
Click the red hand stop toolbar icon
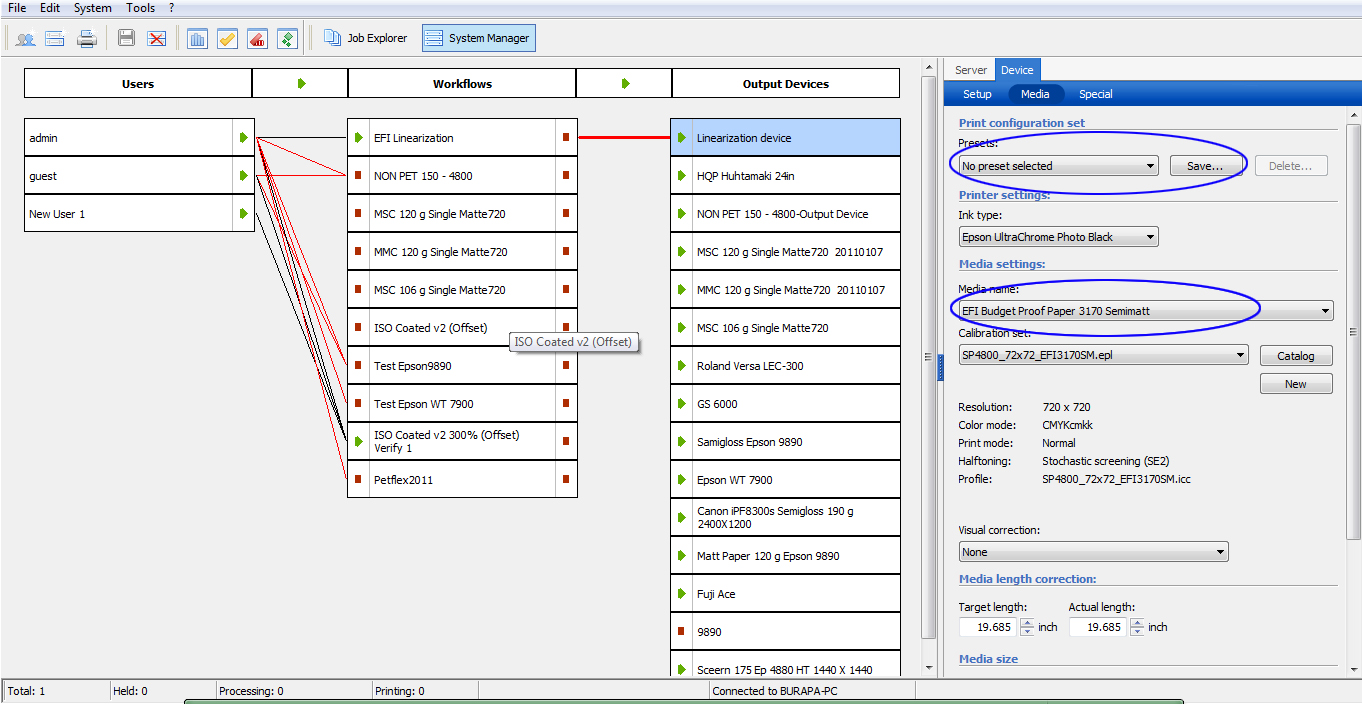(x=256, y=38)
